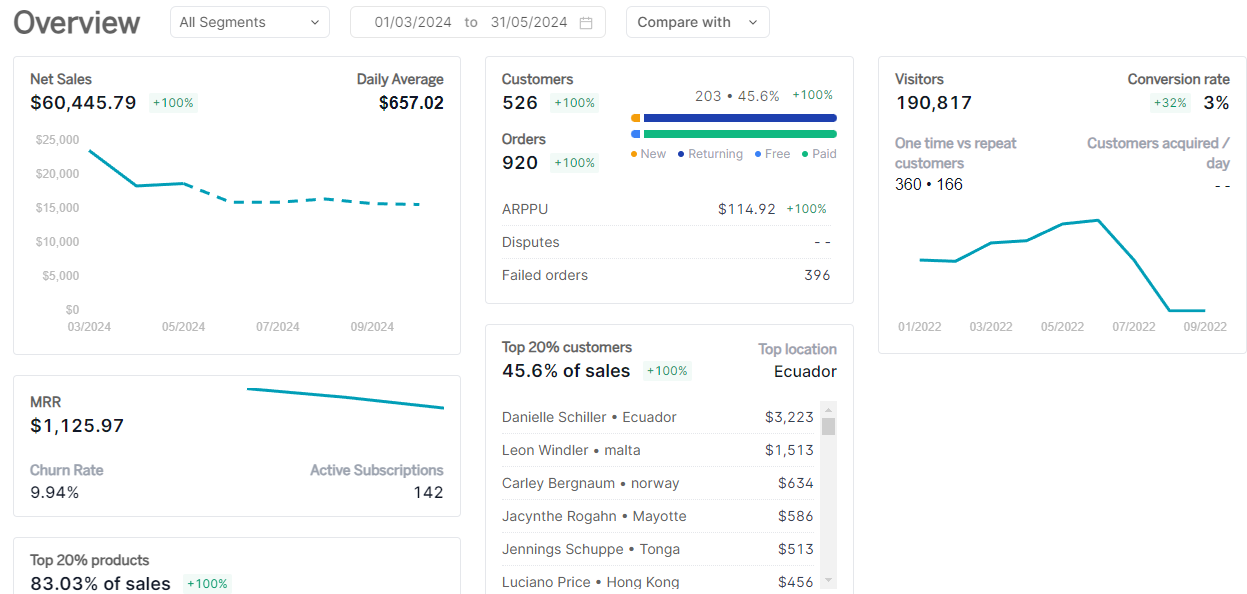Select Jennings Schuppe customer row
Screen dimensions: 1247x594
click(658, 549)
